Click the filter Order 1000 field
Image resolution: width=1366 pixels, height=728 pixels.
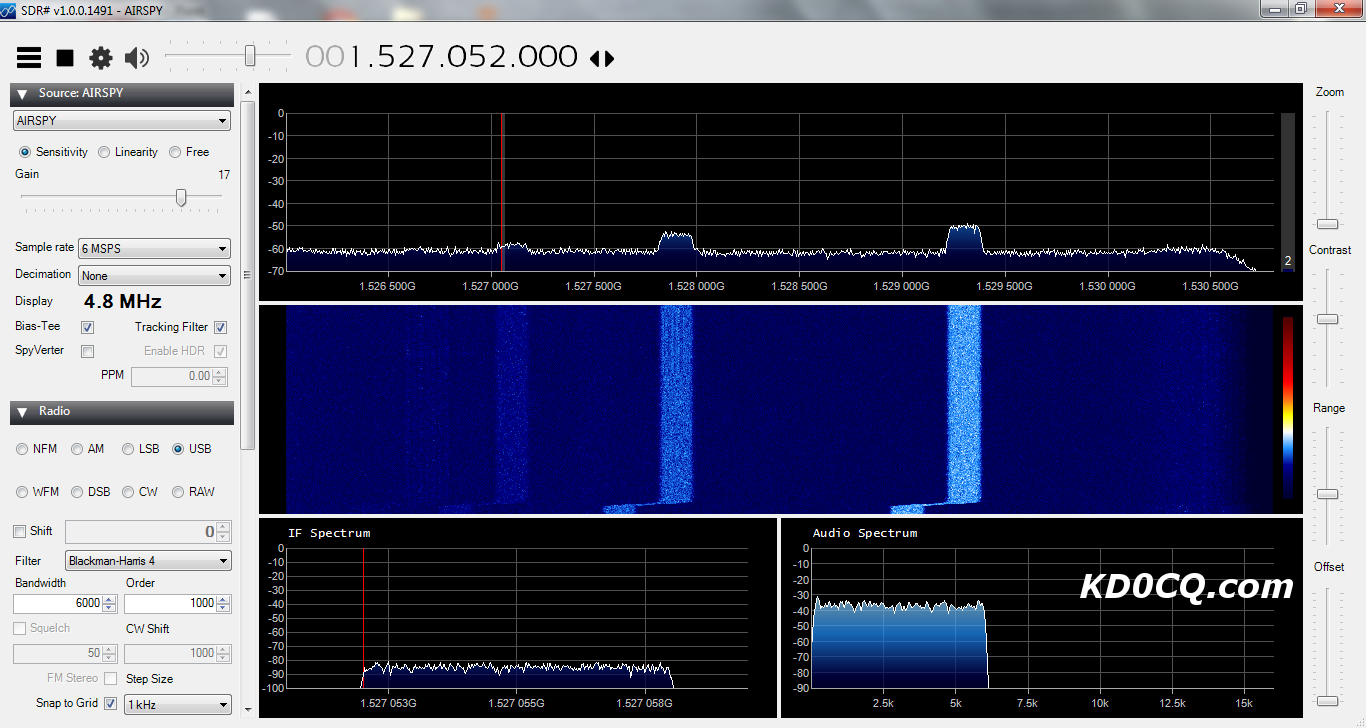[170, 603]
